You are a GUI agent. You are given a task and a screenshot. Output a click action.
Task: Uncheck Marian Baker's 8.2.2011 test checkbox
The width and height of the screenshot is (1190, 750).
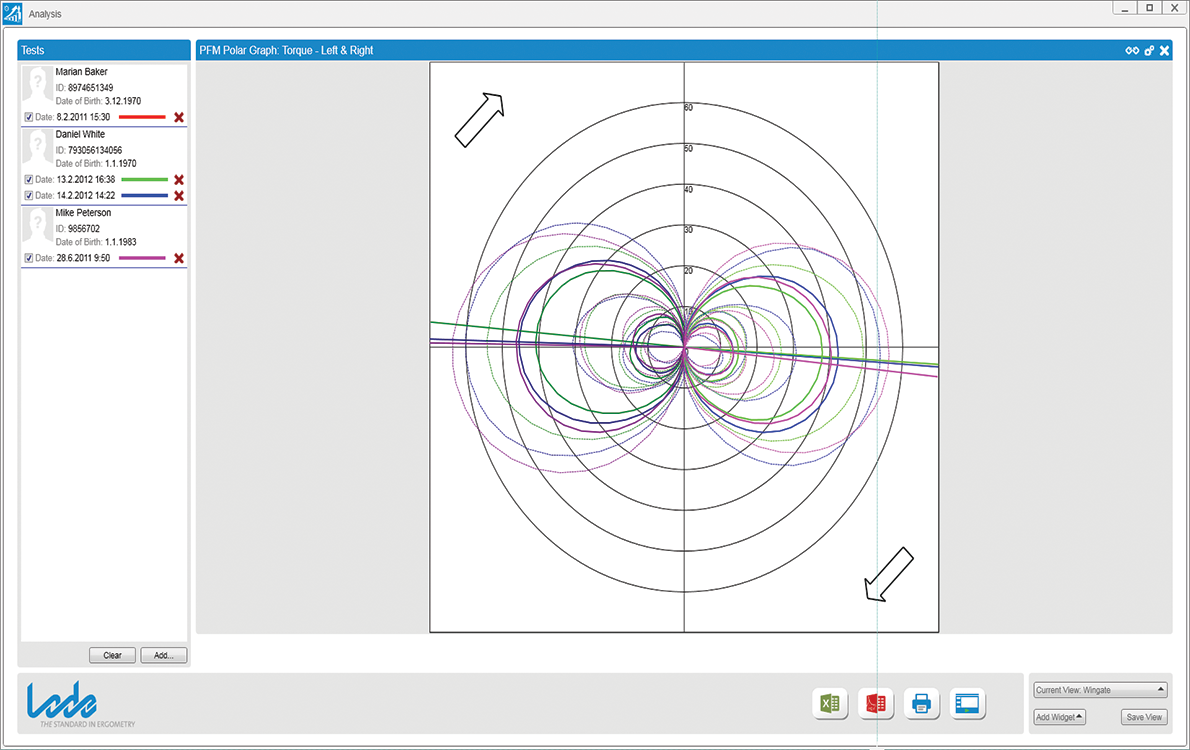[x=29, y=118]
